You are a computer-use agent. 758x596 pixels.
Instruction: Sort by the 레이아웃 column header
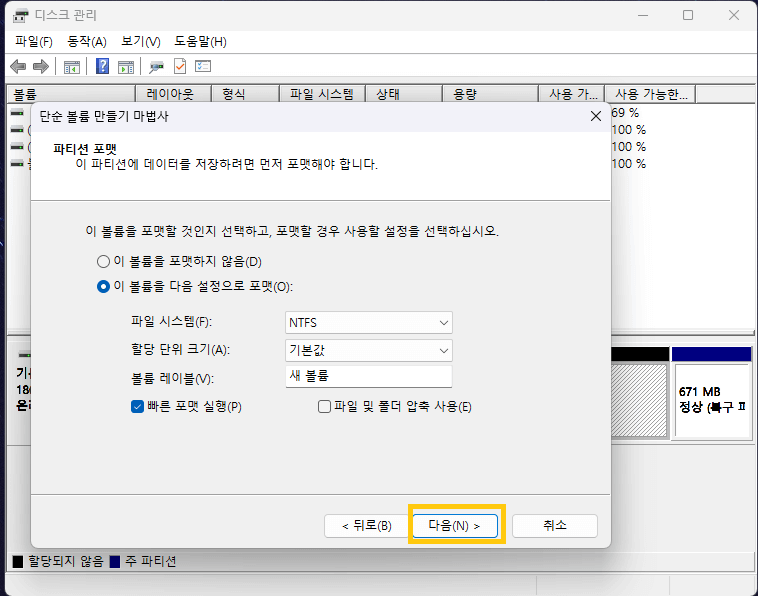point(173,94)
